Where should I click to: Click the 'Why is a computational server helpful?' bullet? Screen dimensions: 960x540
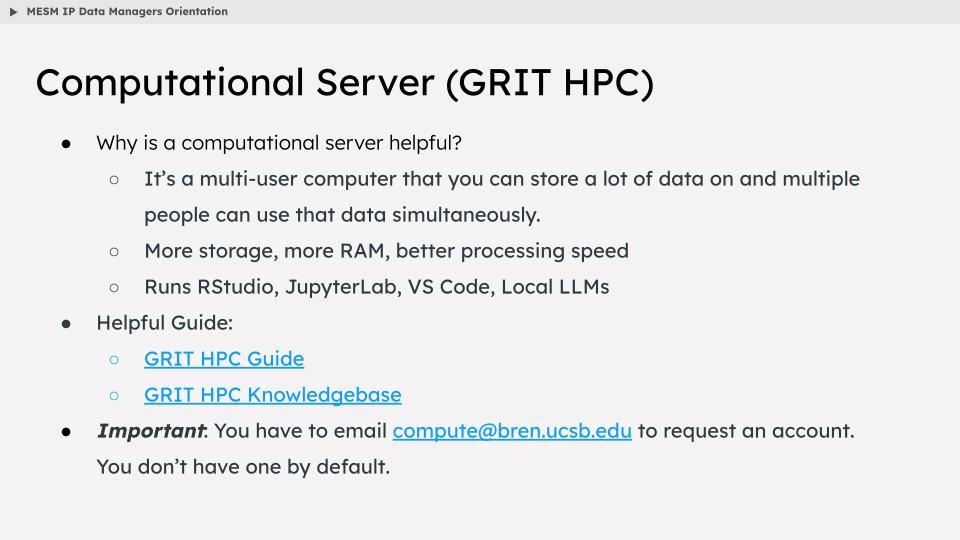(x=279, y=143)
